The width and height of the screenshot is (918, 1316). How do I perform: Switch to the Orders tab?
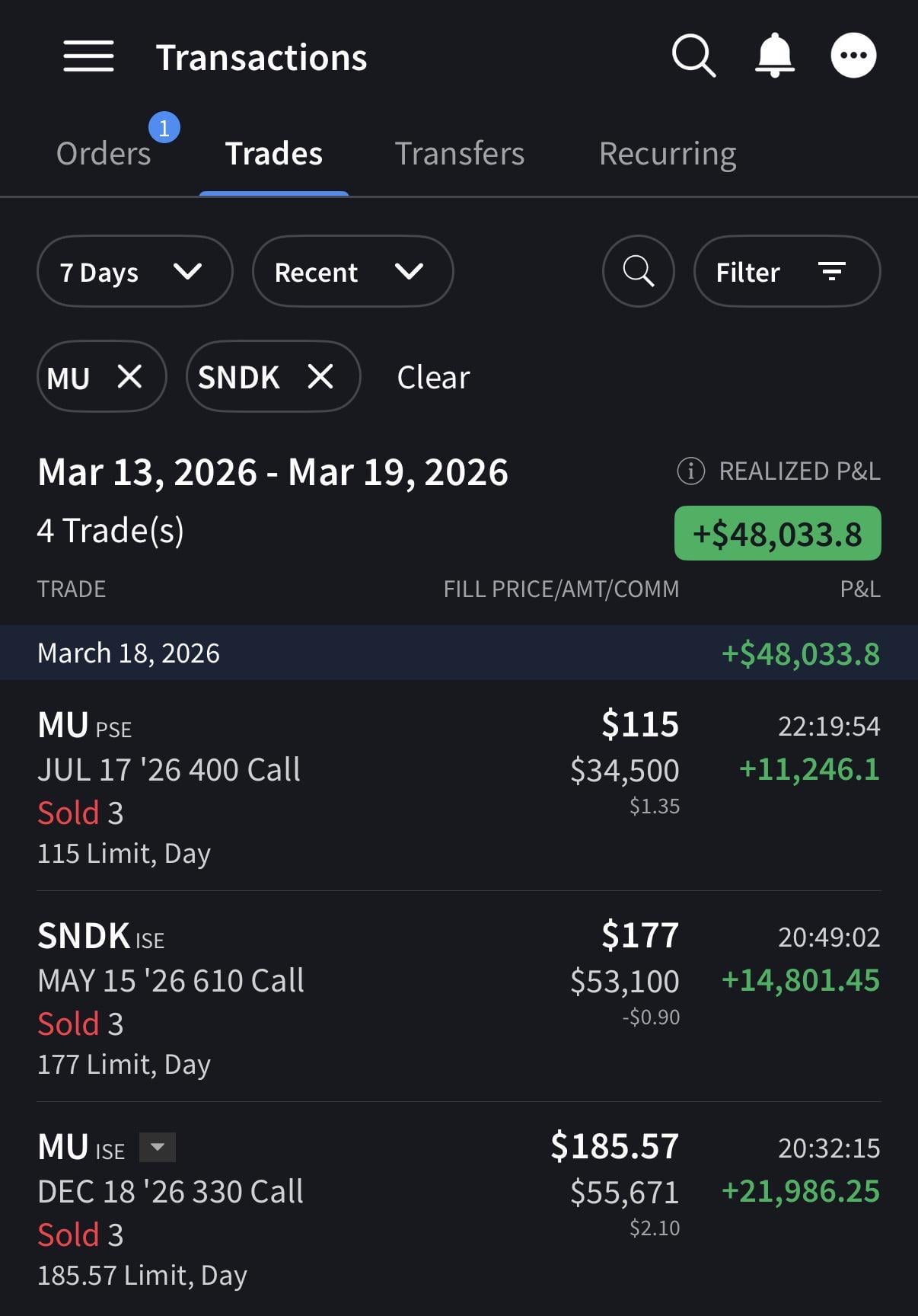click(x=104, y=154)
